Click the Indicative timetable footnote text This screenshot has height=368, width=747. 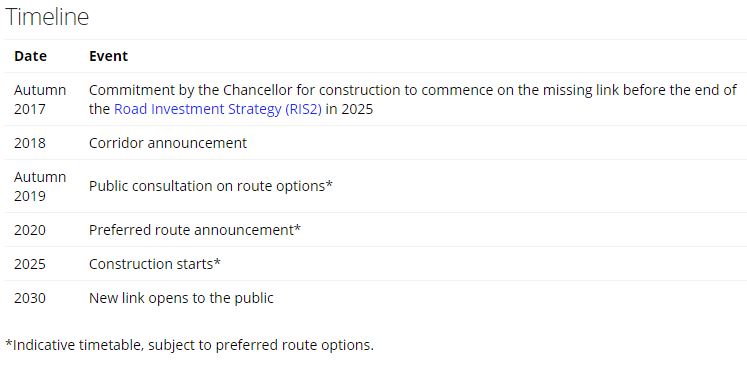coord(190,345)
